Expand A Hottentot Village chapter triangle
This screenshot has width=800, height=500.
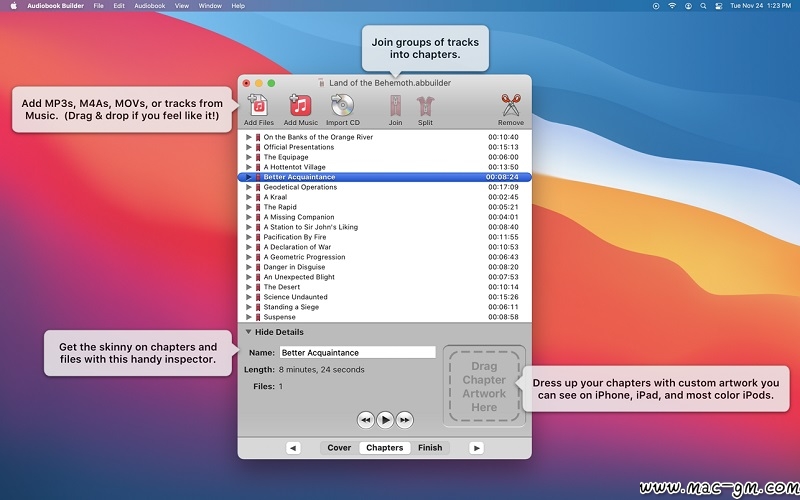click(248, 167)
